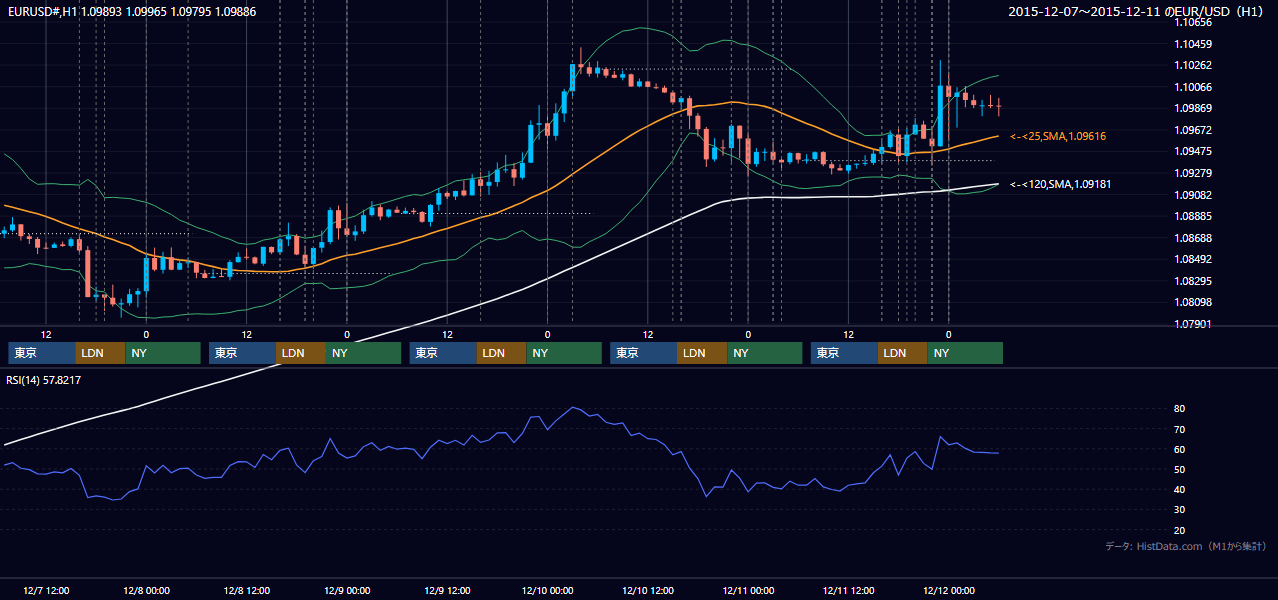Viewport: 1278px width, 600px height.
Task: Click price axis label 1.08885
Action: coord(1193,216)
